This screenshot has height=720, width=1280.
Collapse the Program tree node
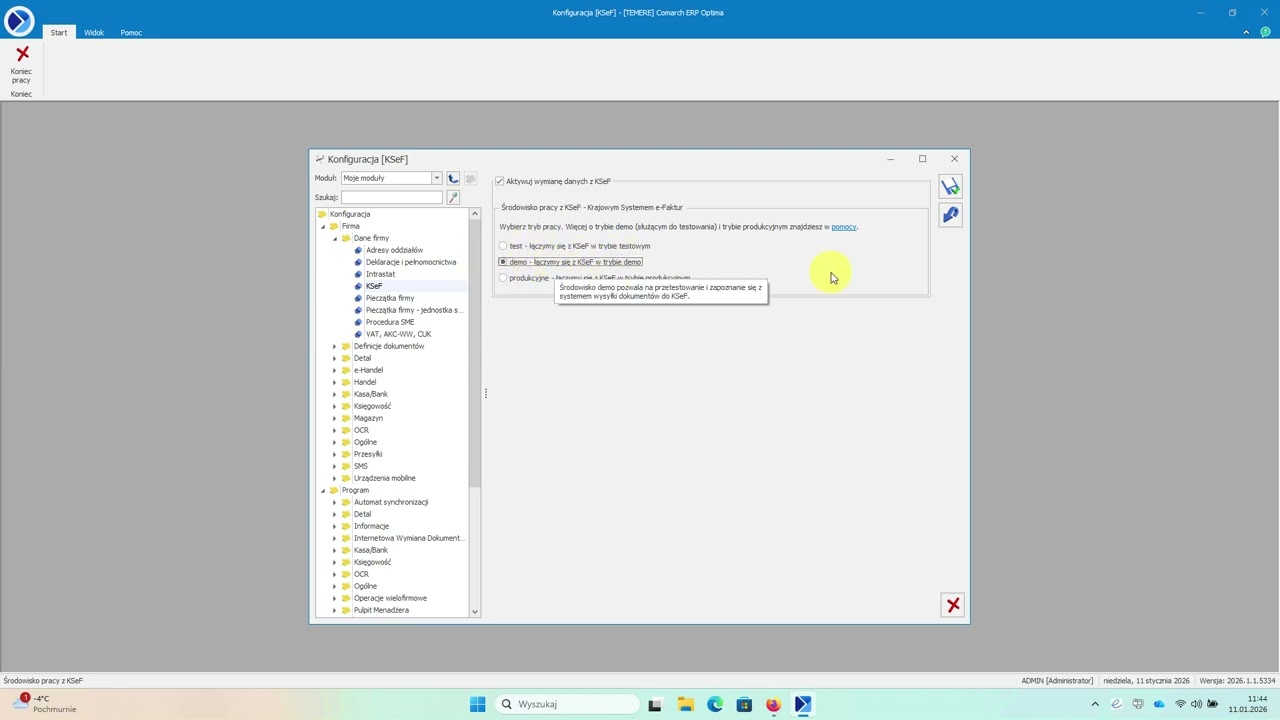click(x=323, y=490)
